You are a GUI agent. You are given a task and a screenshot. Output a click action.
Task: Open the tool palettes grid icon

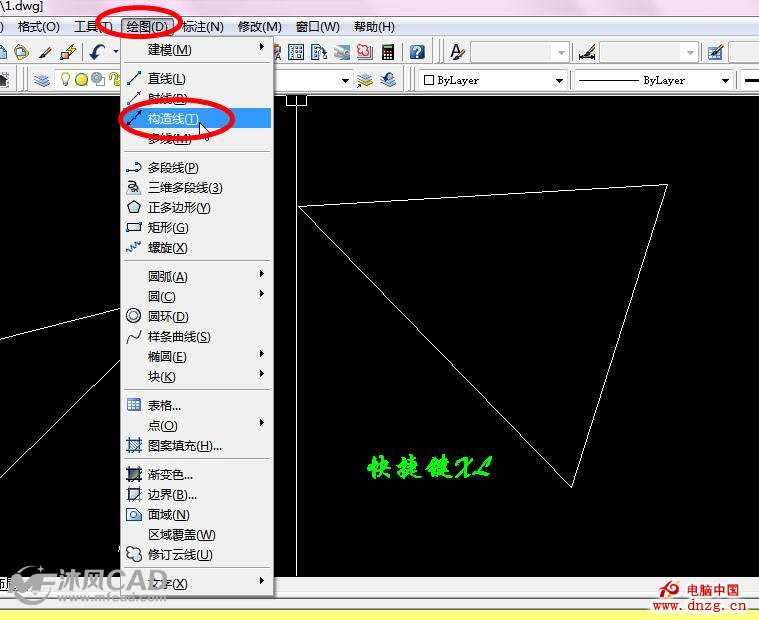point(296,52)
